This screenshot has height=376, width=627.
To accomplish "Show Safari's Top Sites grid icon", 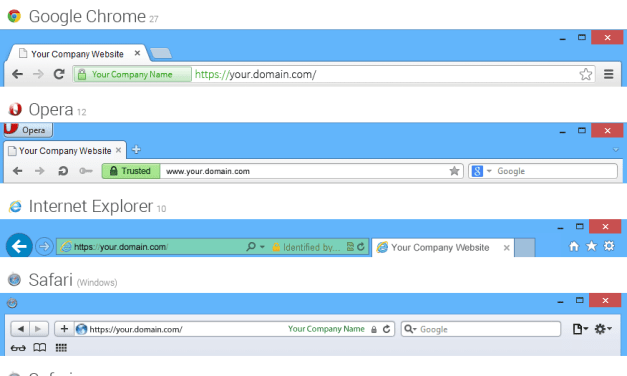I will point(61,348).
